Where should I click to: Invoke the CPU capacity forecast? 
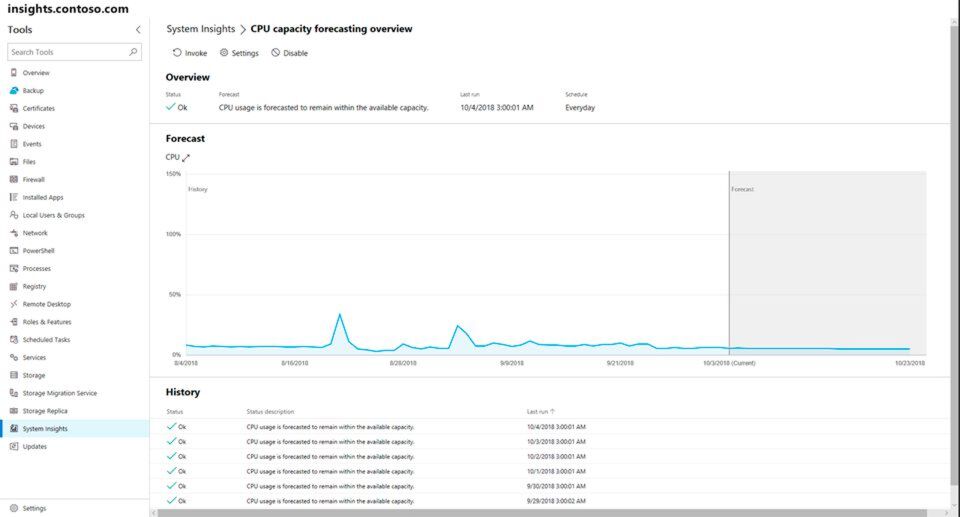(190, 53)
